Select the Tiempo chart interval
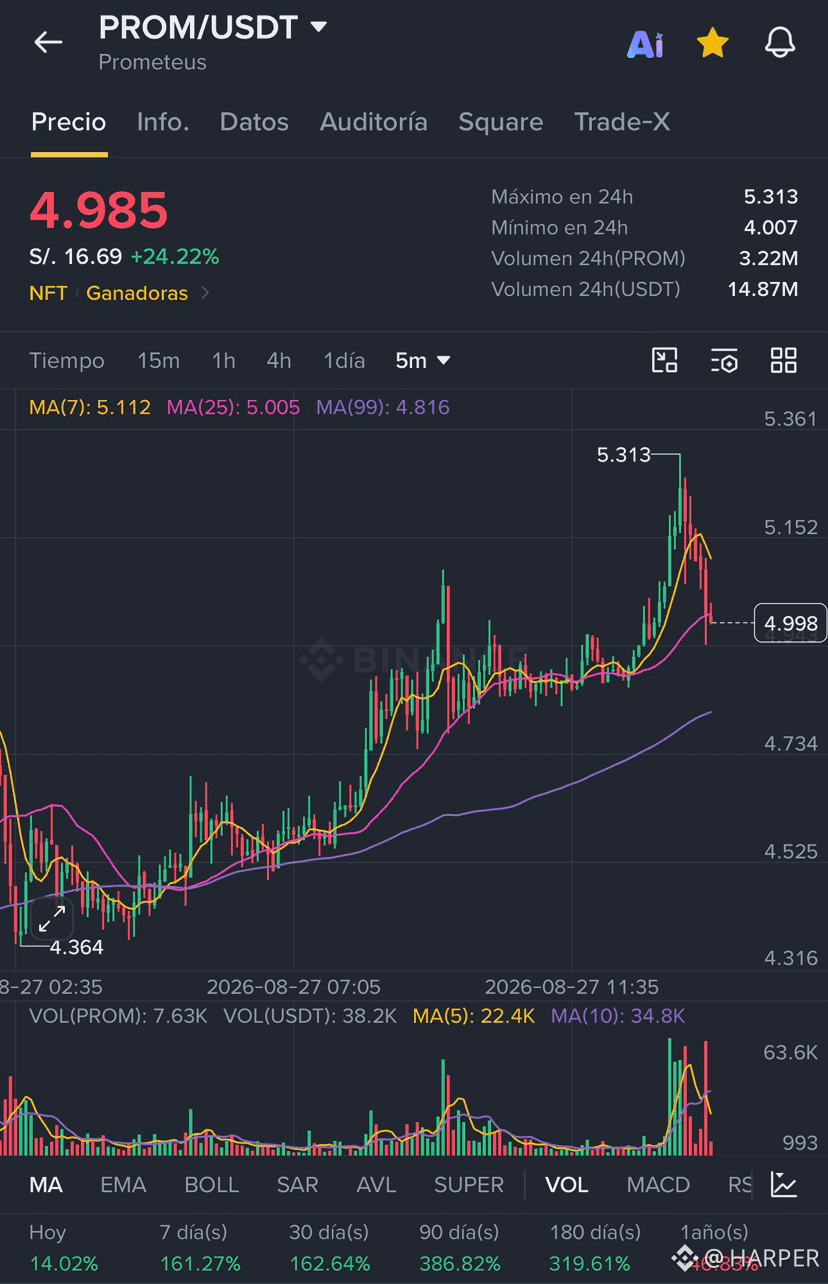Viewport: 828px width, 1284px height. pyautogui.click(x=67, y=361)
